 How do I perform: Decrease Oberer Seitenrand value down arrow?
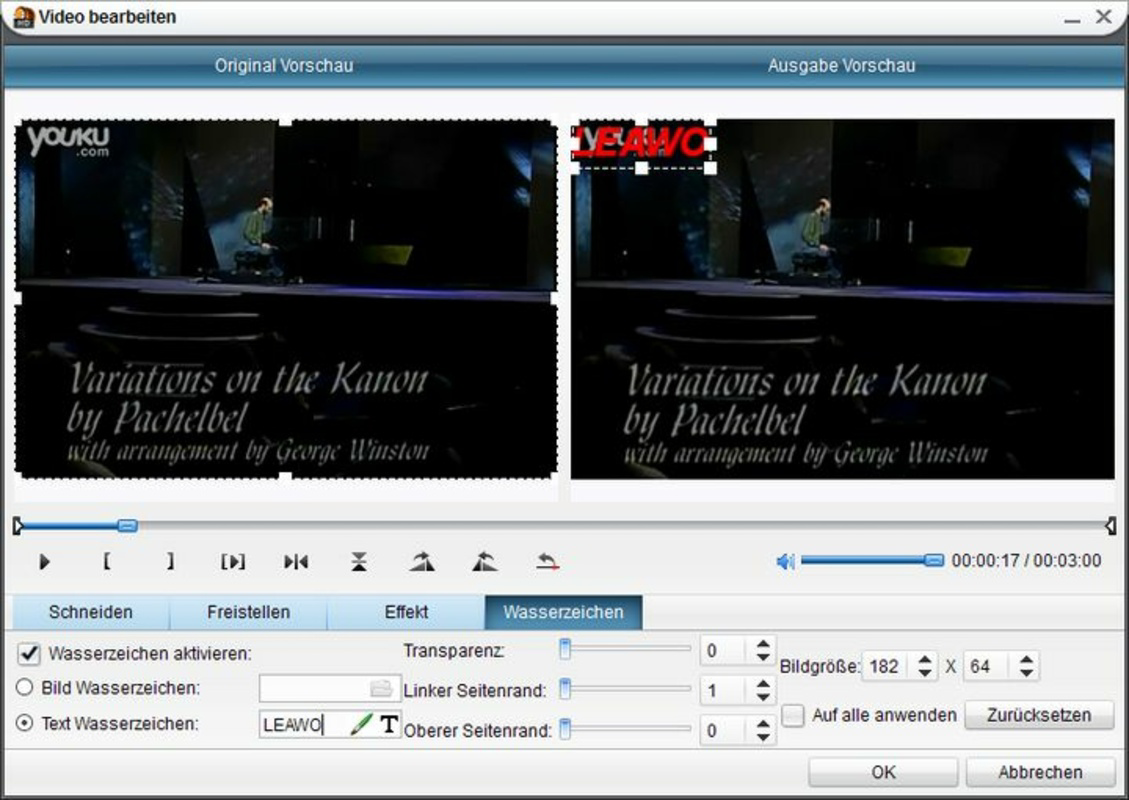tap(763, 737)
